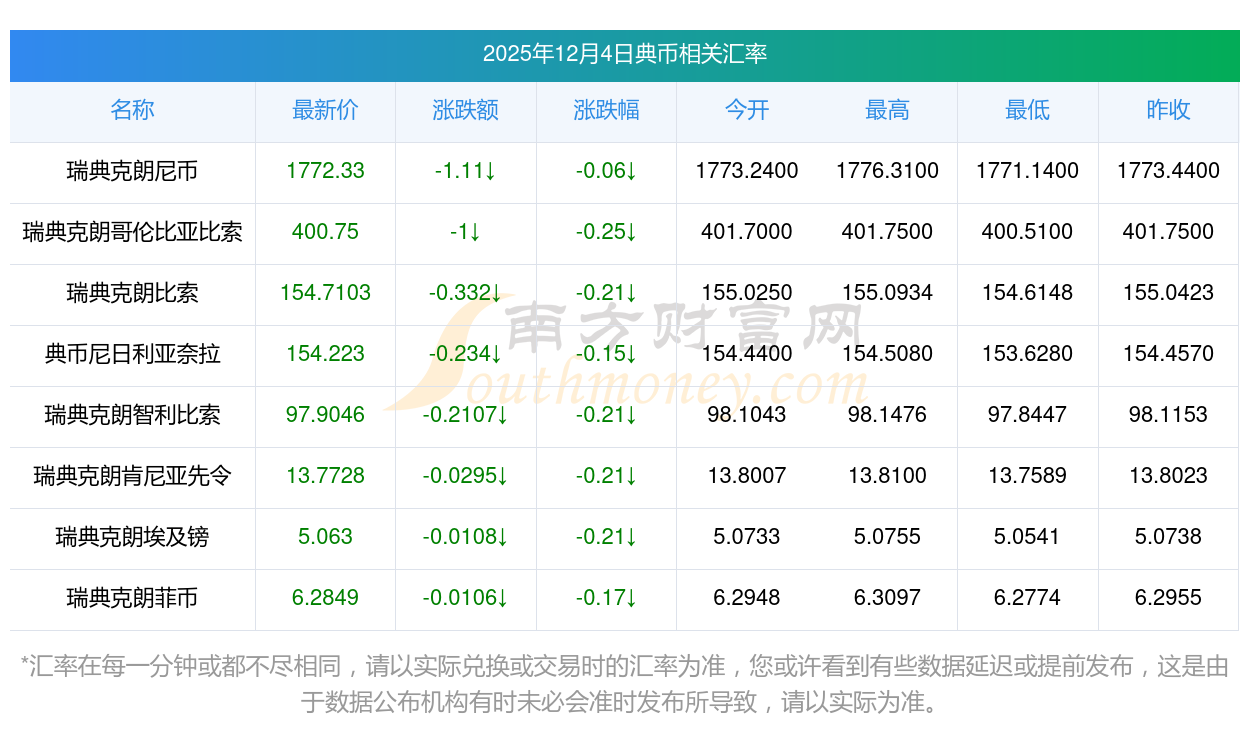Select the 最新价 column header

[x=326, y=110]
